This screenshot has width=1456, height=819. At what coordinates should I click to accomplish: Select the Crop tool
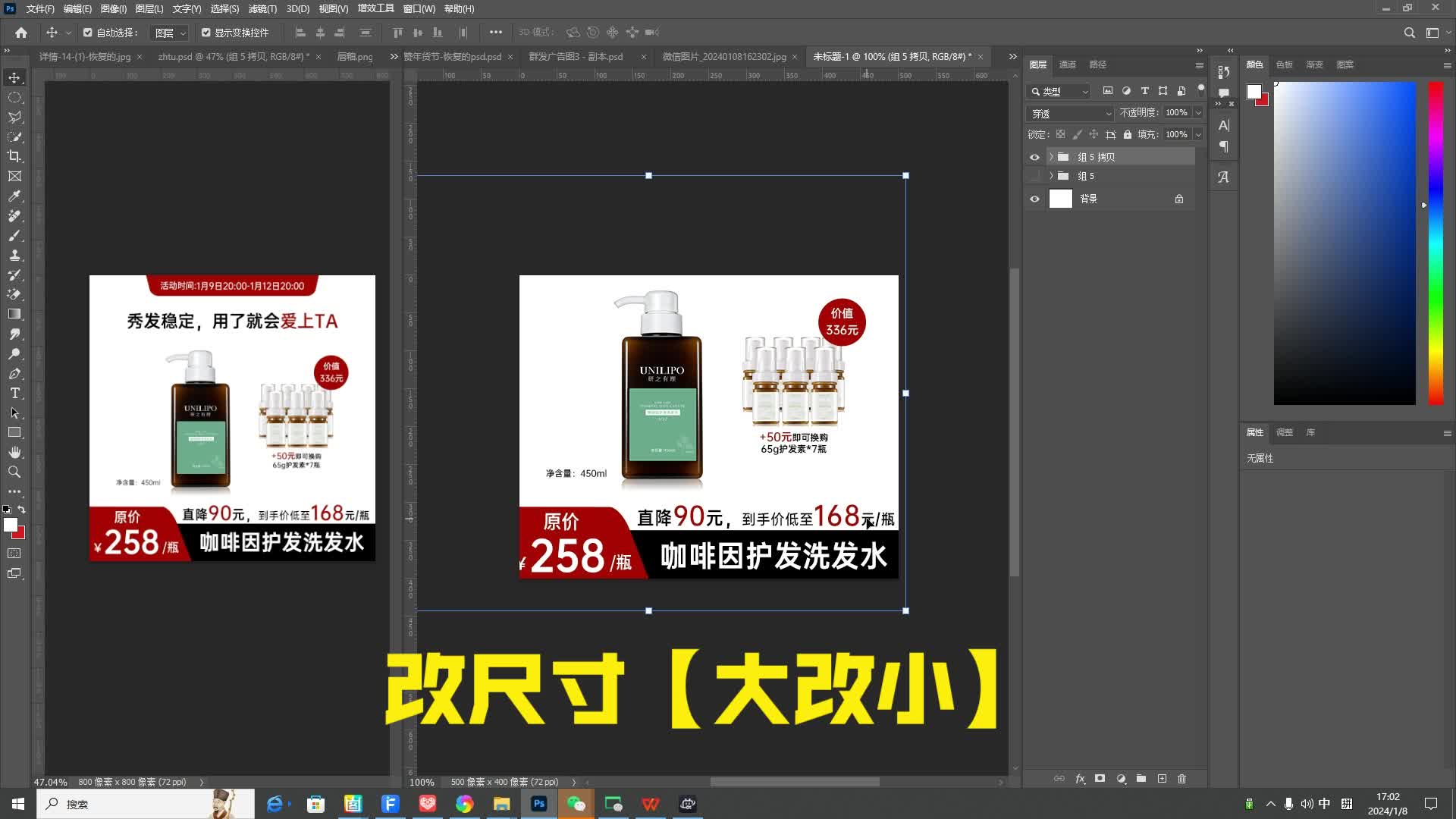click(x=14, y=156)
